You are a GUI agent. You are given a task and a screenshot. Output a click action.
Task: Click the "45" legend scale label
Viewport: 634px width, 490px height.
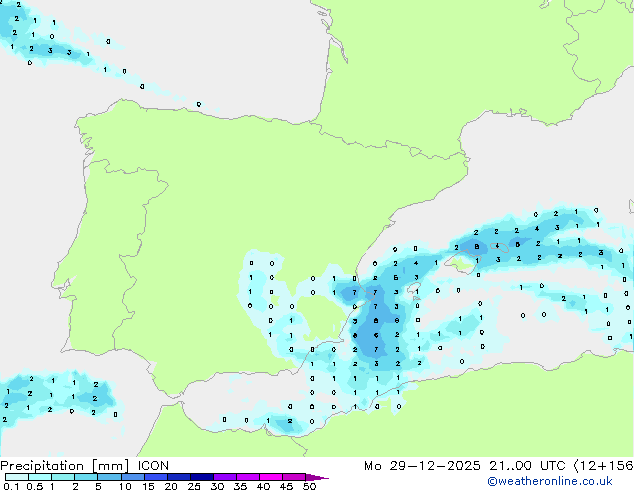pyautogui.click(x=286, y=486)
